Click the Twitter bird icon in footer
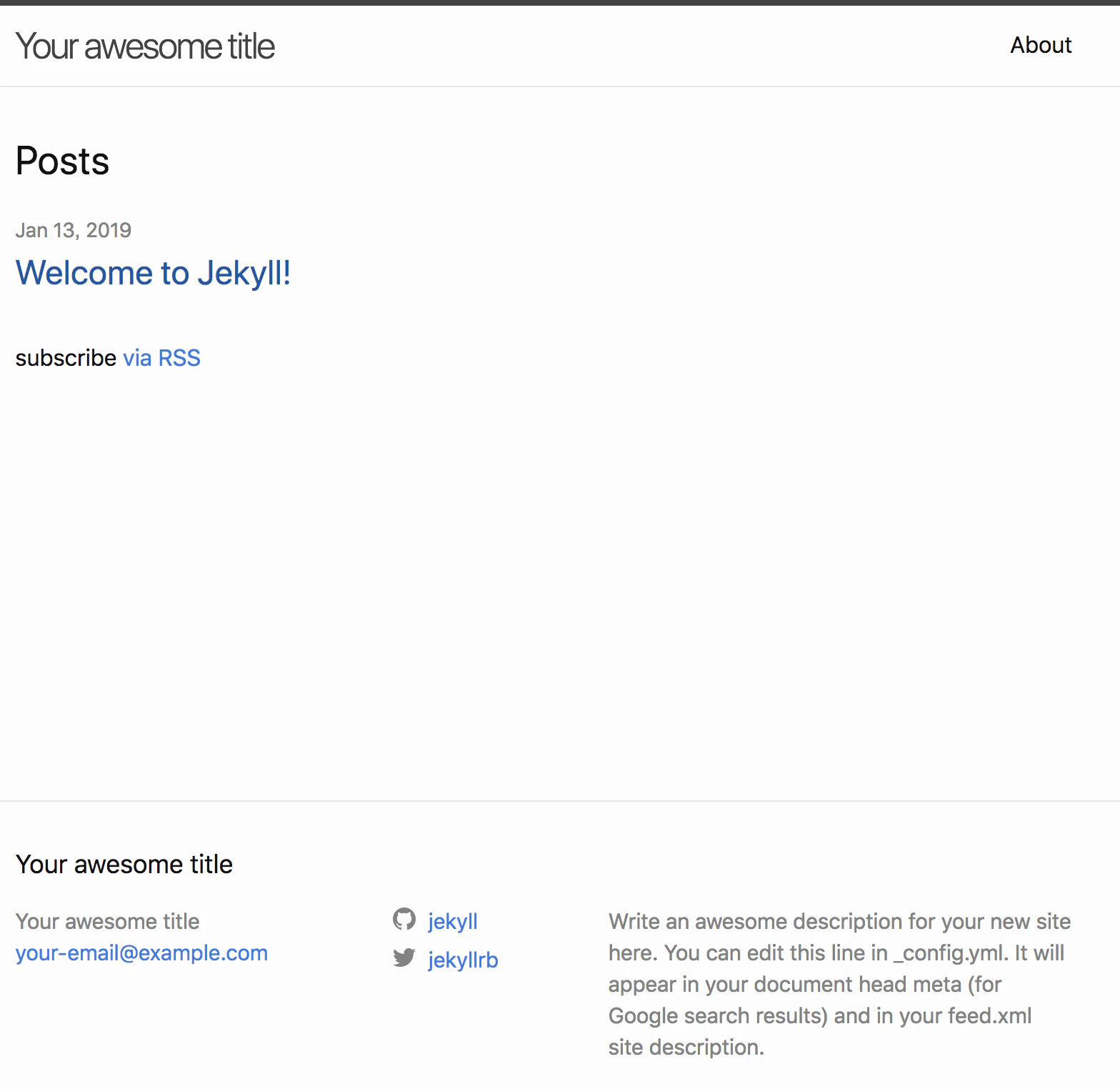1120x1089 pixels. 404,958
